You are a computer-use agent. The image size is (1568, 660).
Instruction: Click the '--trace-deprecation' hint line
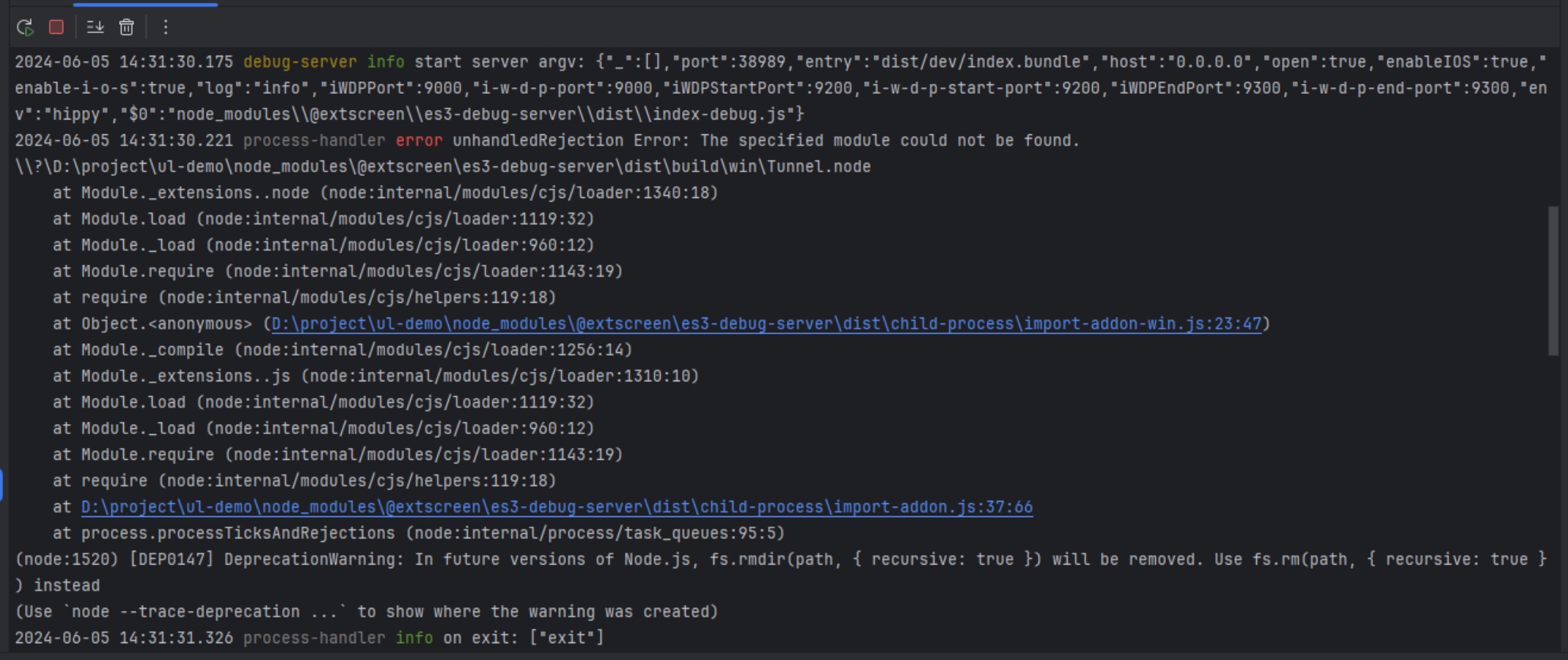tap(367, 612)
